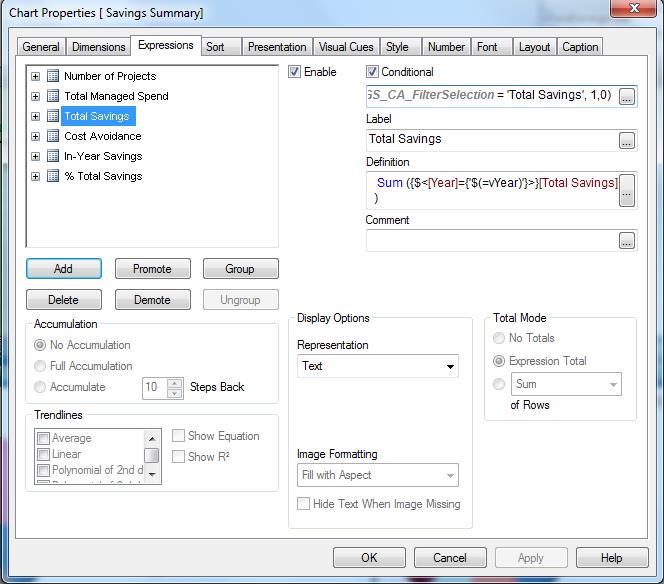Click the Add expression button
This screenshot has height=584, width=664.
tap(64, 268)
